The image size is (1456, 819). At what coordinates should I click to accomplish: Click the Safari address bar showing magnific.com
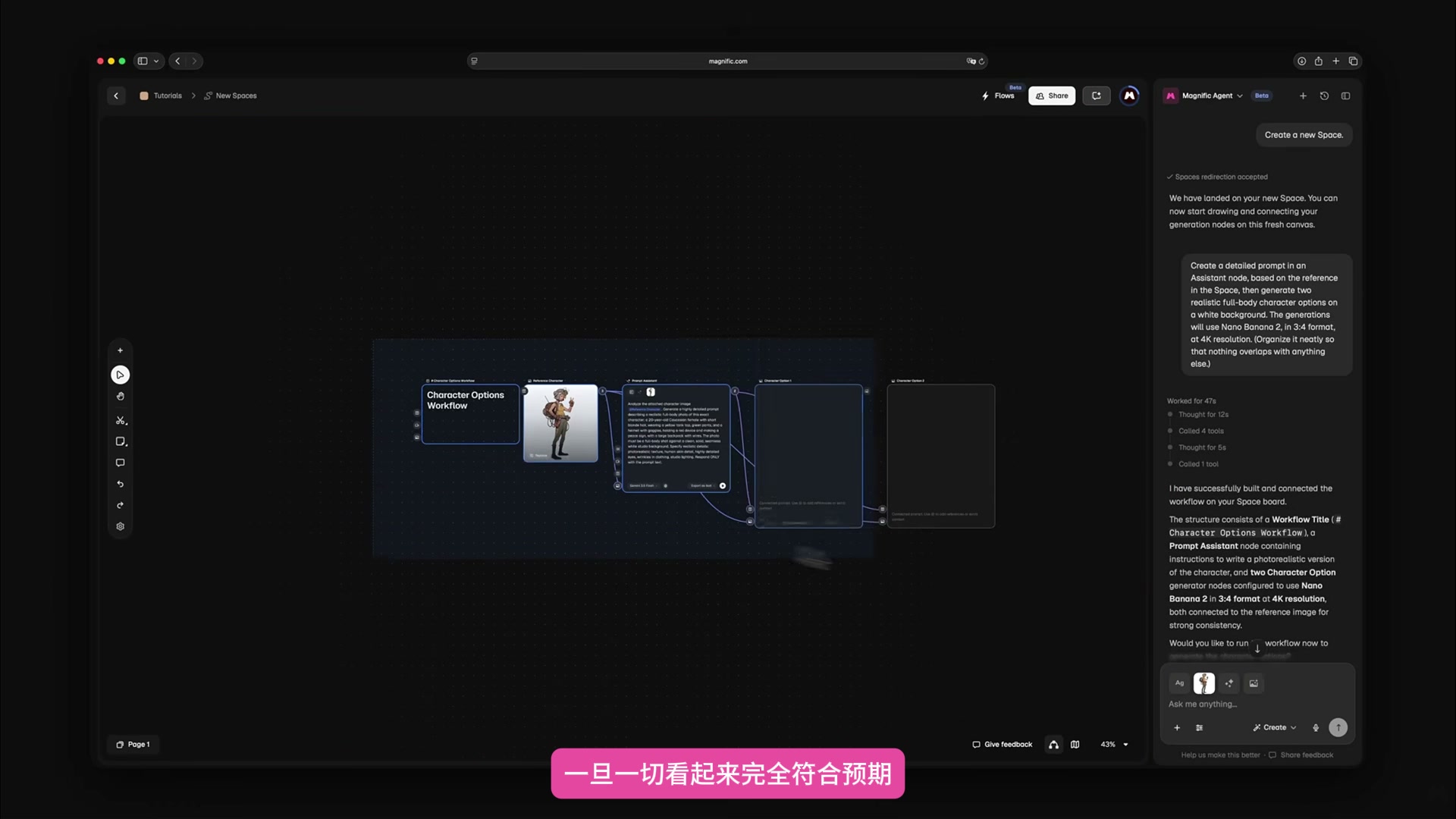tap(727, 61)
